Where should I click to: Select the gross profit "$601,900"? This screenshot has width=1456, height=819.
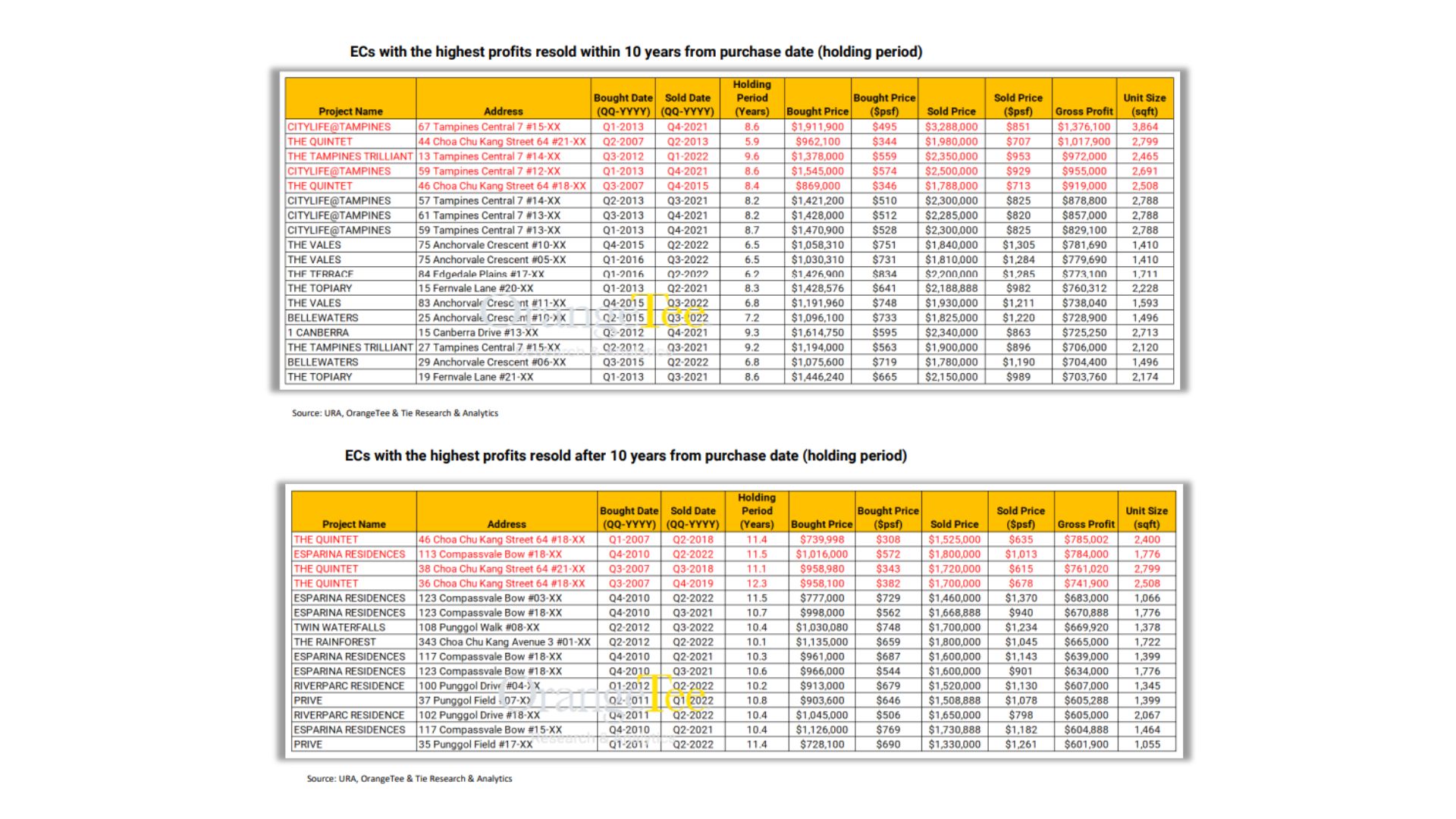(x=1086, y=745)
